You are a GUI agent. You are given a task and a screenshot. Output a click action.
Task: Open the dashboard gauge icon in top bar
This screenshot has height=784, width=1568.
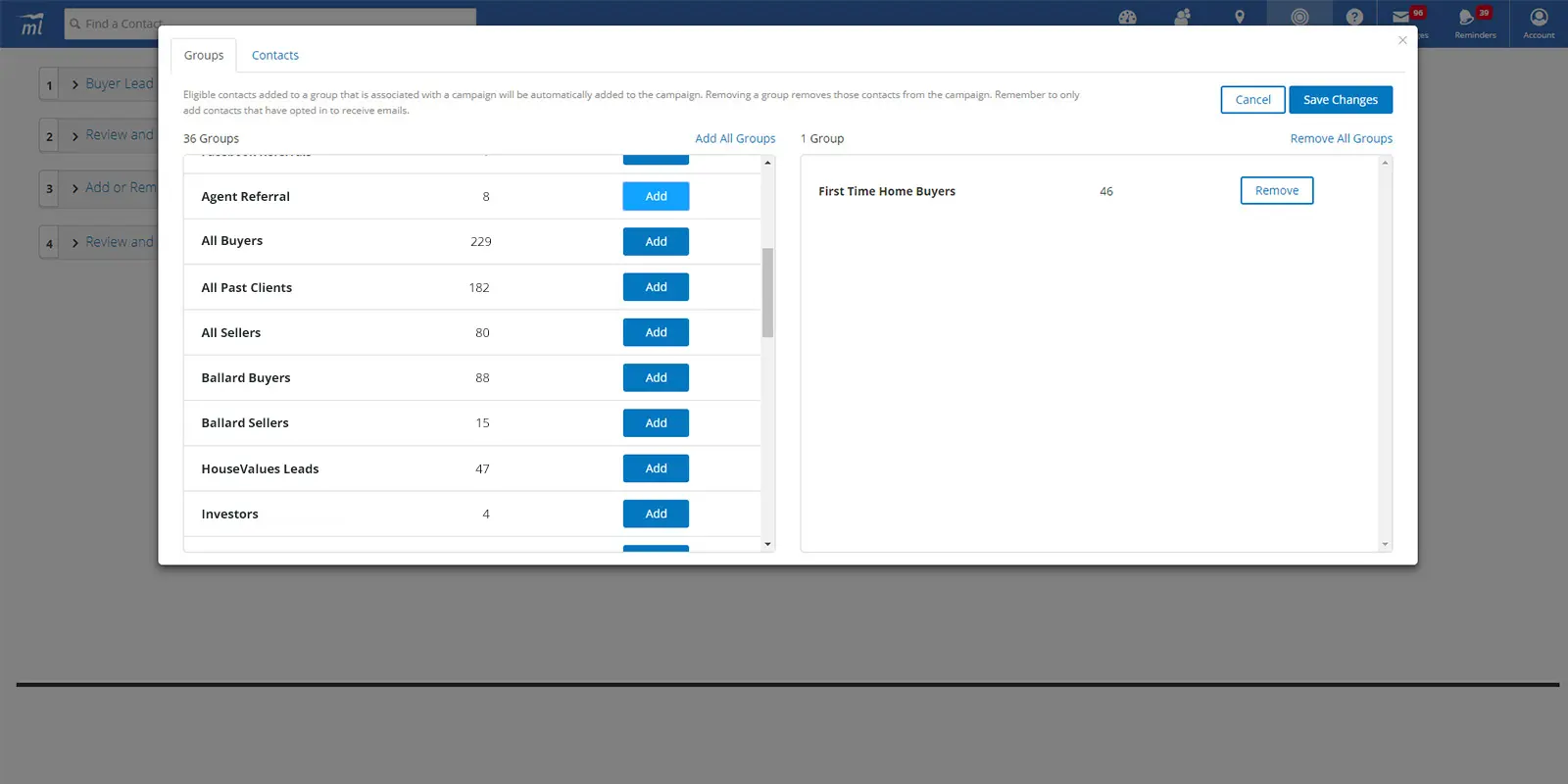1127,17
